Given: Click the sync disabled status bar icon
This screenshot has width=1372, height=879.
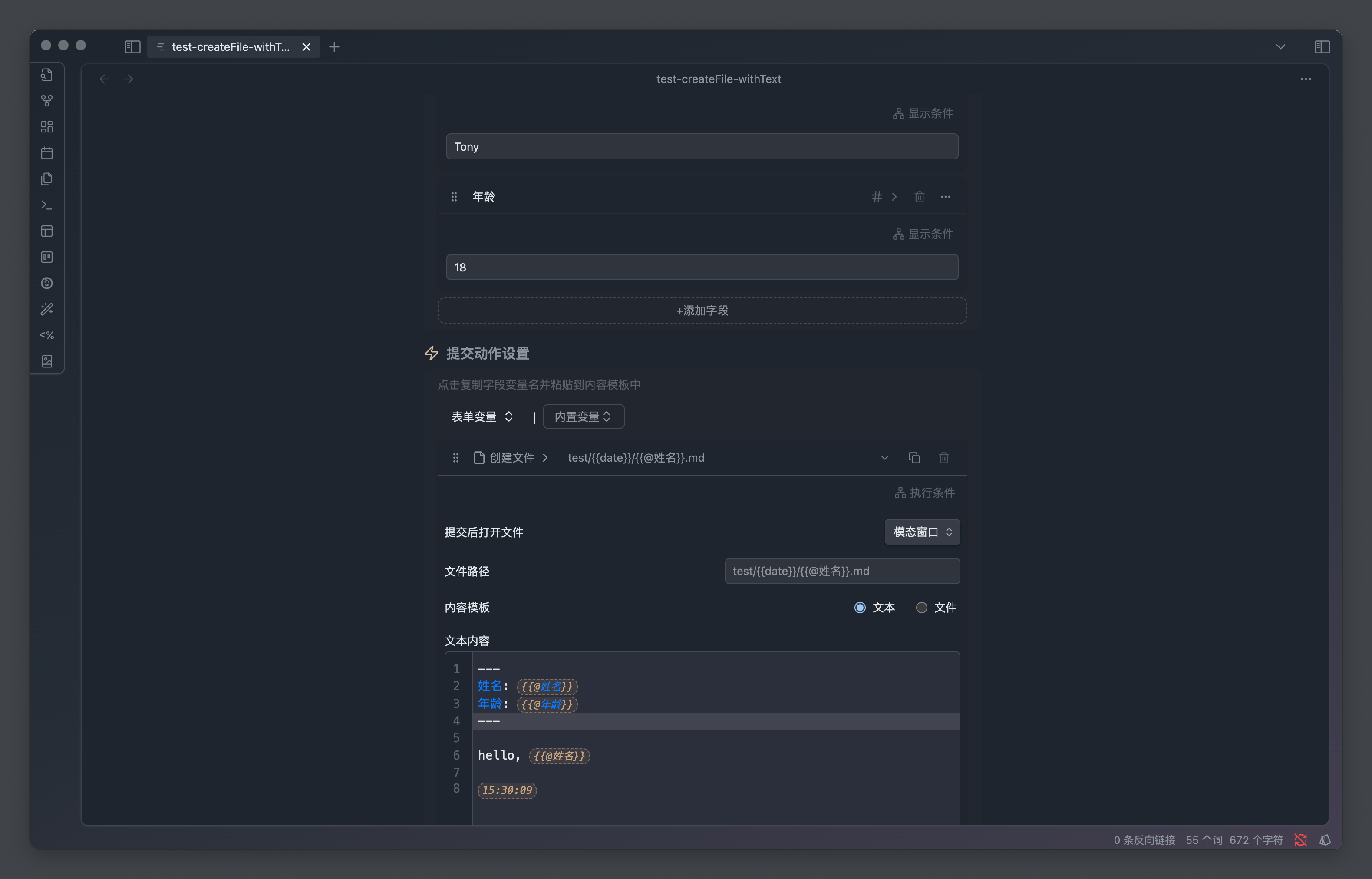Looking at the screenshot, I should pos(1300,839).
